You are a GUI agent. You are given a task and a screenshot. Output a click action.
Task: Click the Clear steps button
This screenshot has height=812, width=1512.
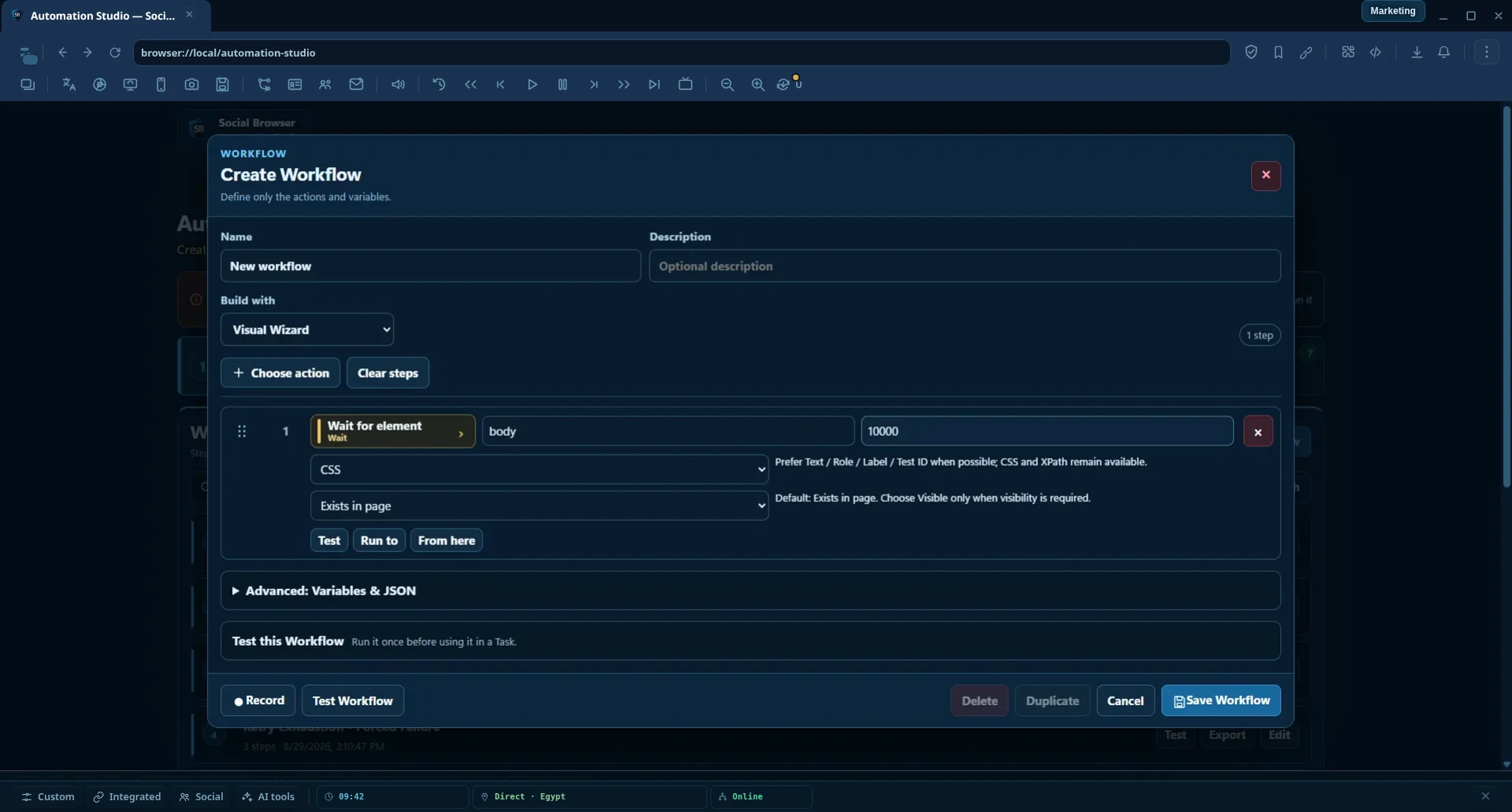pyautogui.click(x=388, y=373)
